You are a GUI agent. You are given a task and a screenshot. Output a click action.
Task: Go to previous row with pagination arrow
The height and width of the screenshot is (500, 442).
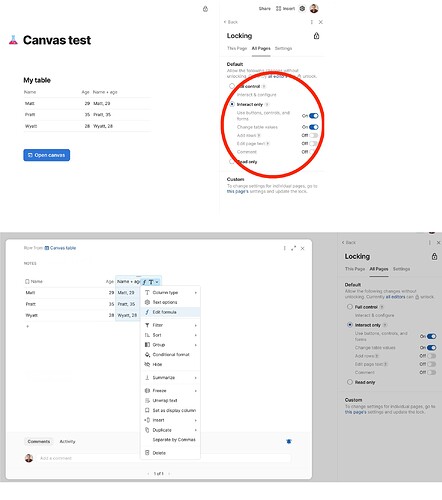point(148,474)
